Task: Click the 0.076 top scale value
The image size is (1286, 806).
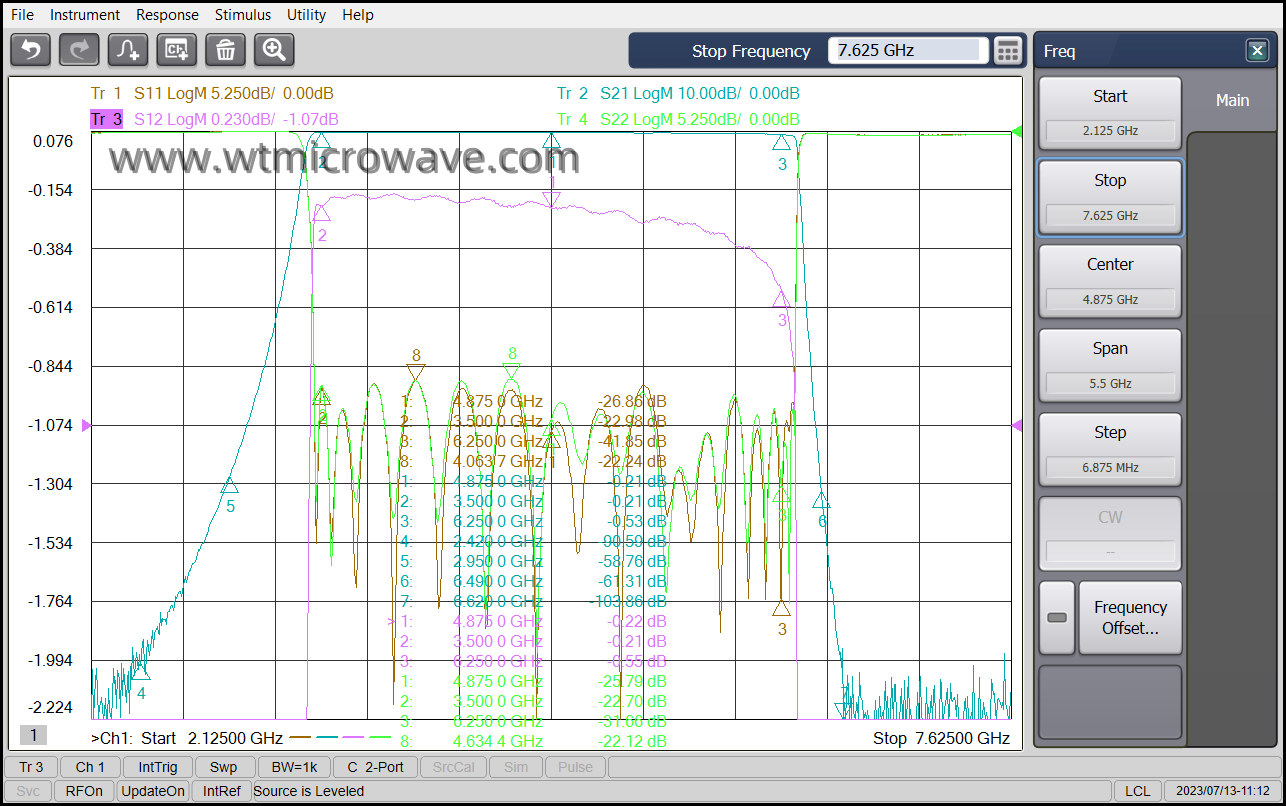Action: tap(54, 141)
